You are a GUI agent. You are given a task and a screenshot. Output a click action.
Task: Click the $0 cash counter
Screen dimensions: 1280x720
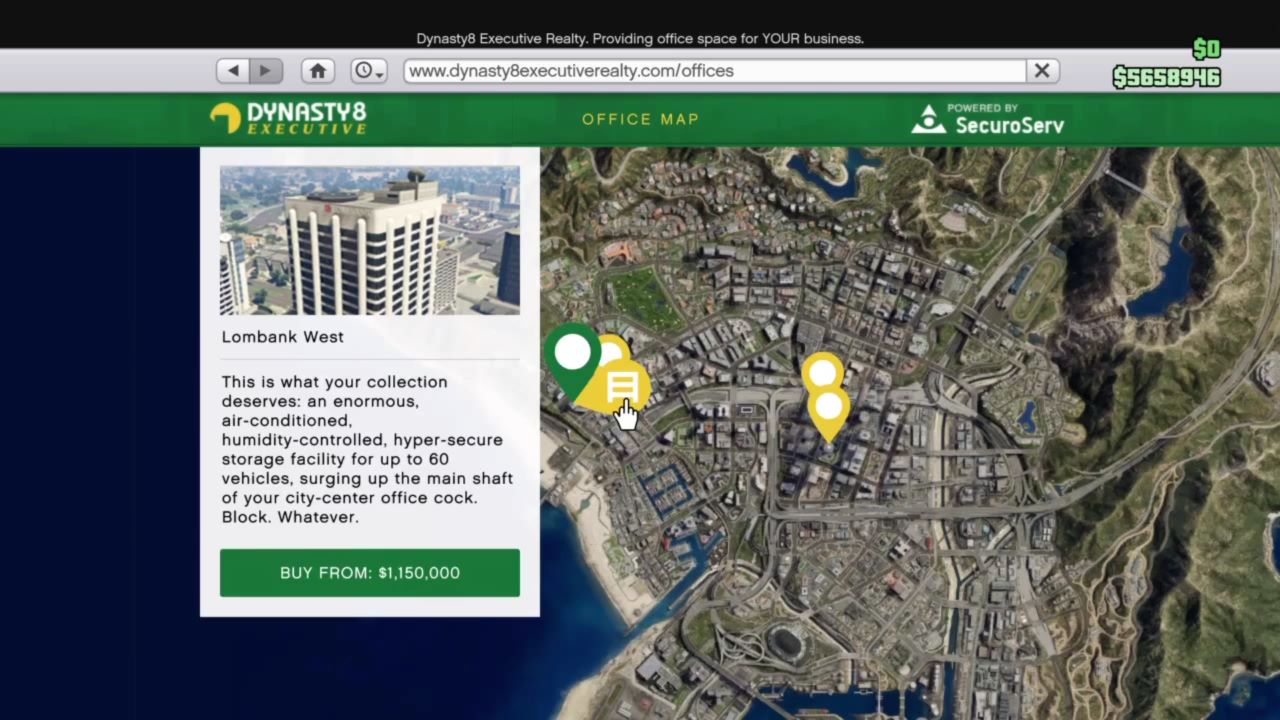1205,47
